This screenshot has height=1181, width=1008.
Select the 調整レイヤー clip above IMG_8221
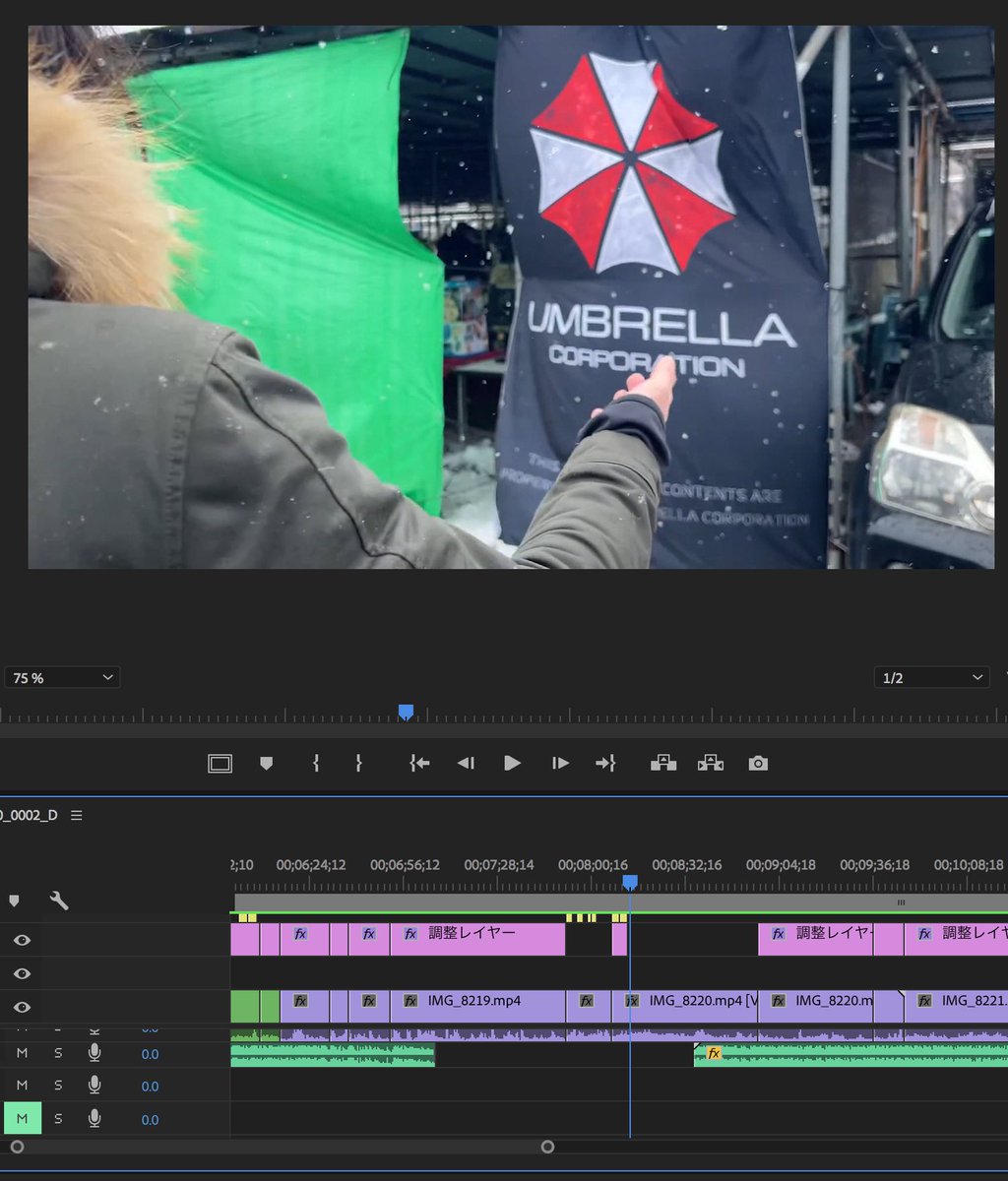coord(956,939)
